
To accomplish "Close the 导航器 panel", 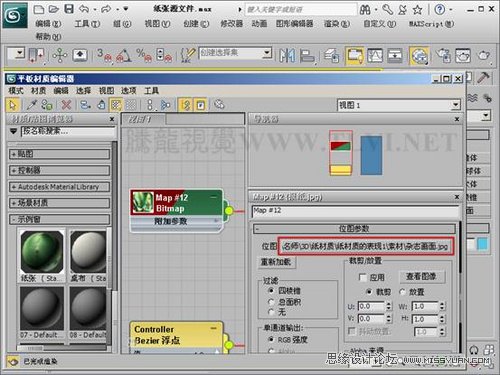I will [x=457, y=119].
